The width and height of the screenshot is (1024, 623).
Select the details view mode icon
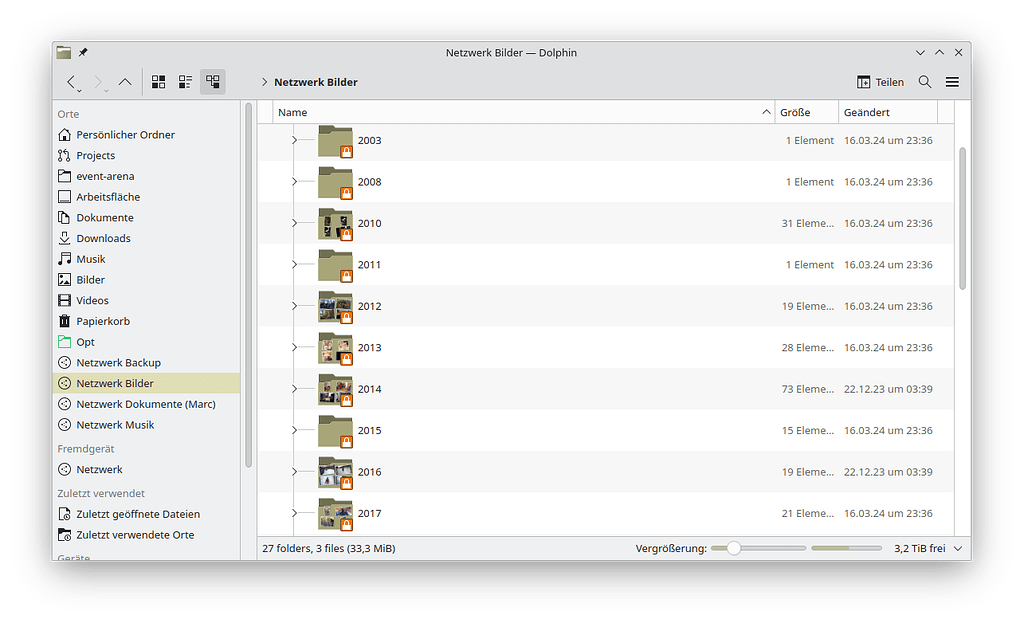[212, 81]
